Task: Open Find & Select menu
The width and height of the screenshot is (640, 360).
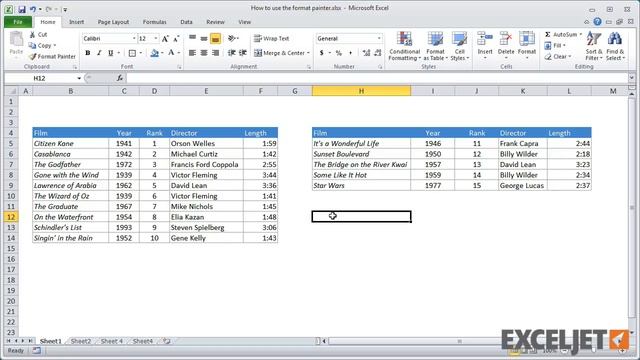Action: (615, 46)
